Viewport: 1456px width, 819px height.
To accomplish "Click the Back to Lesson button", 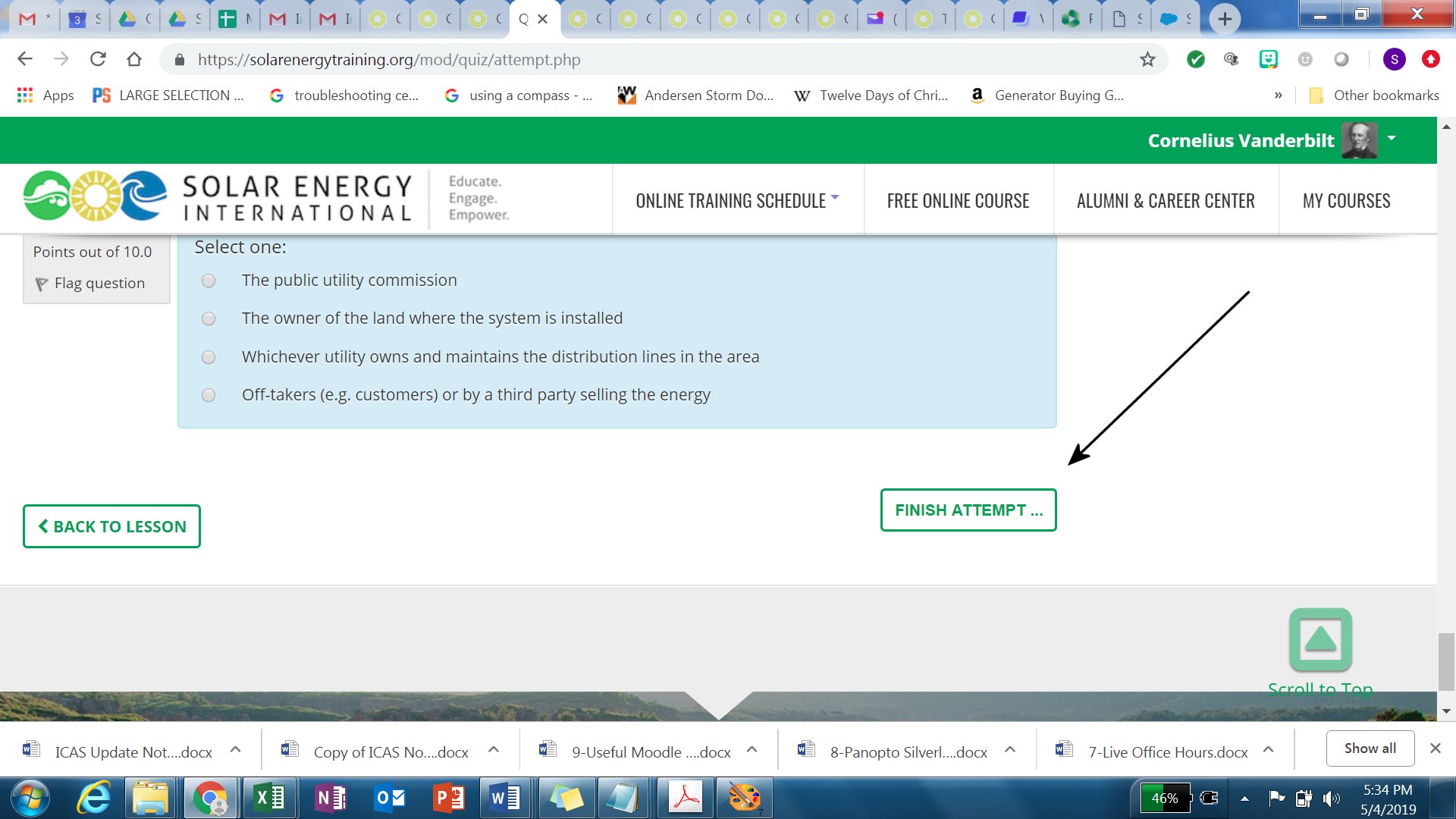I will (x=111, y=526).
